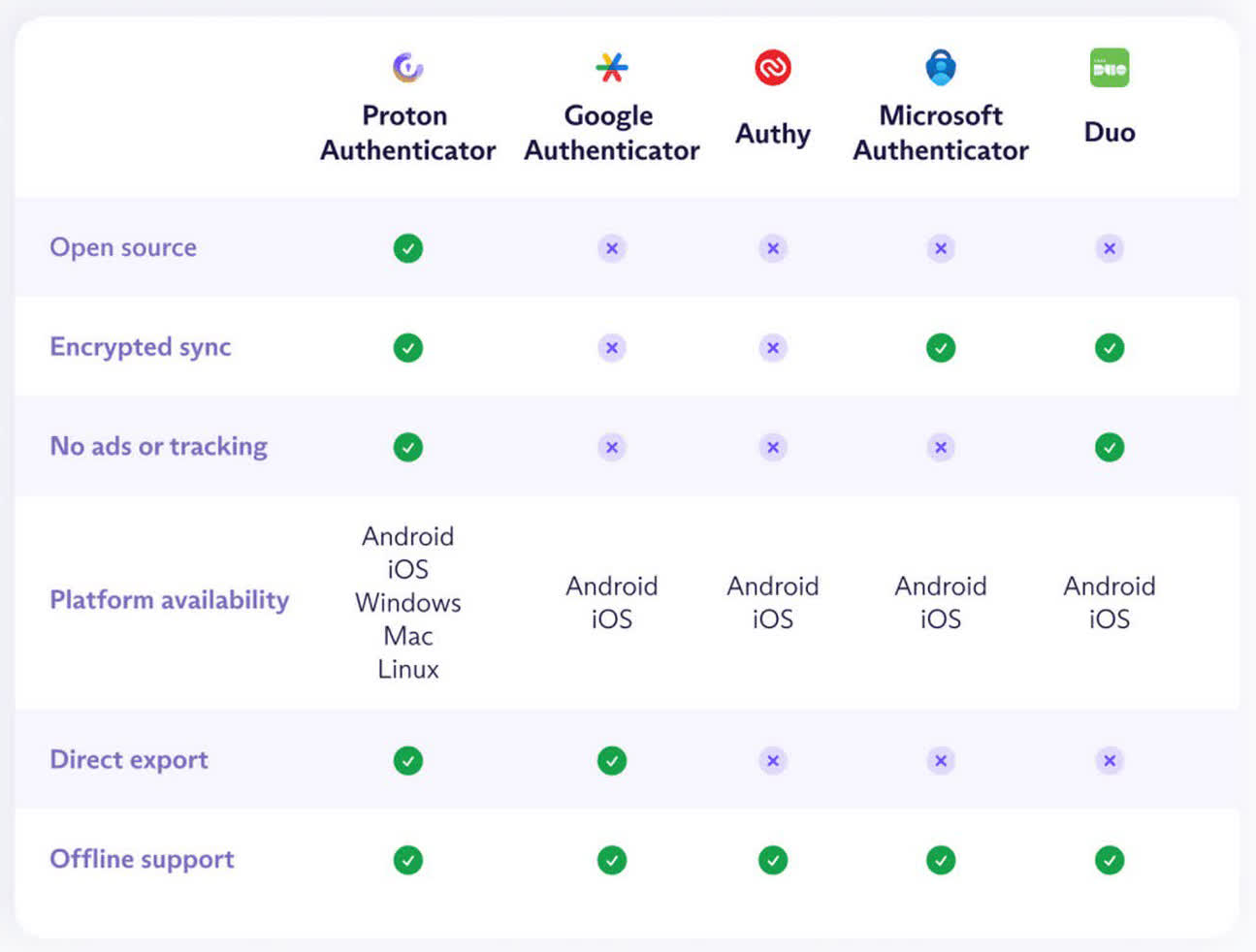Click the Proton Authenticator column heading
1256x952 pixels.
coord(407,133)
